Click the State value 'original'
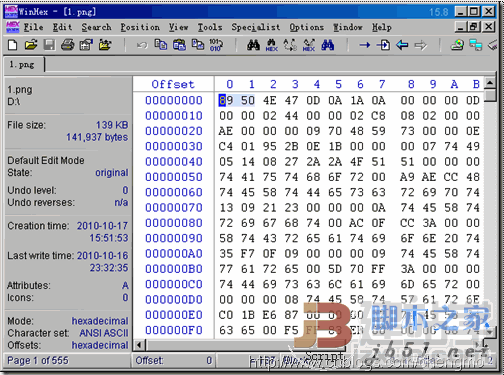504x375 pixels. [x=112, y=173]
